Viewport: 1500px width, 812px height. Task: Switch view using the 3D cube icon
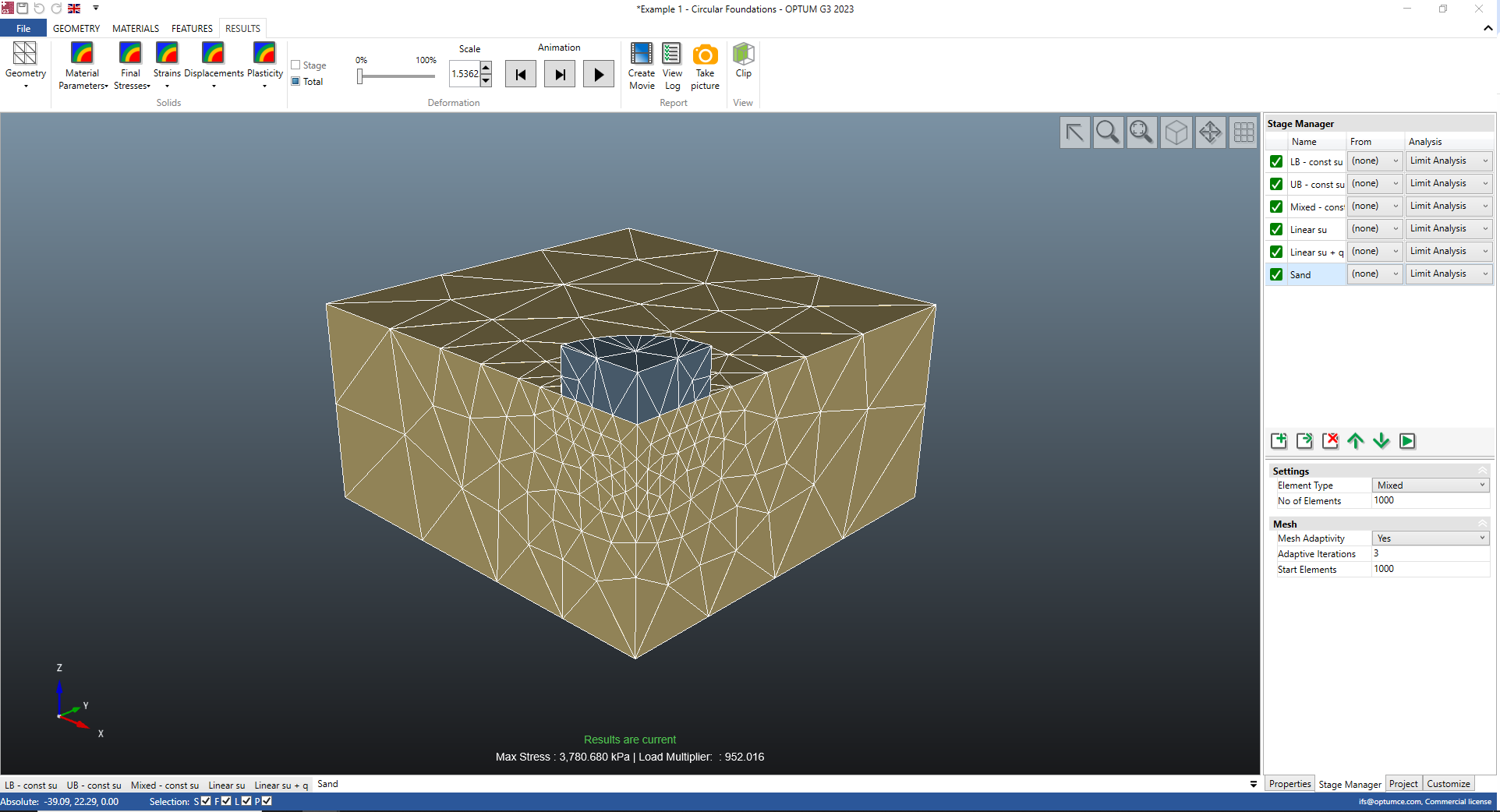pos(1176,132)
